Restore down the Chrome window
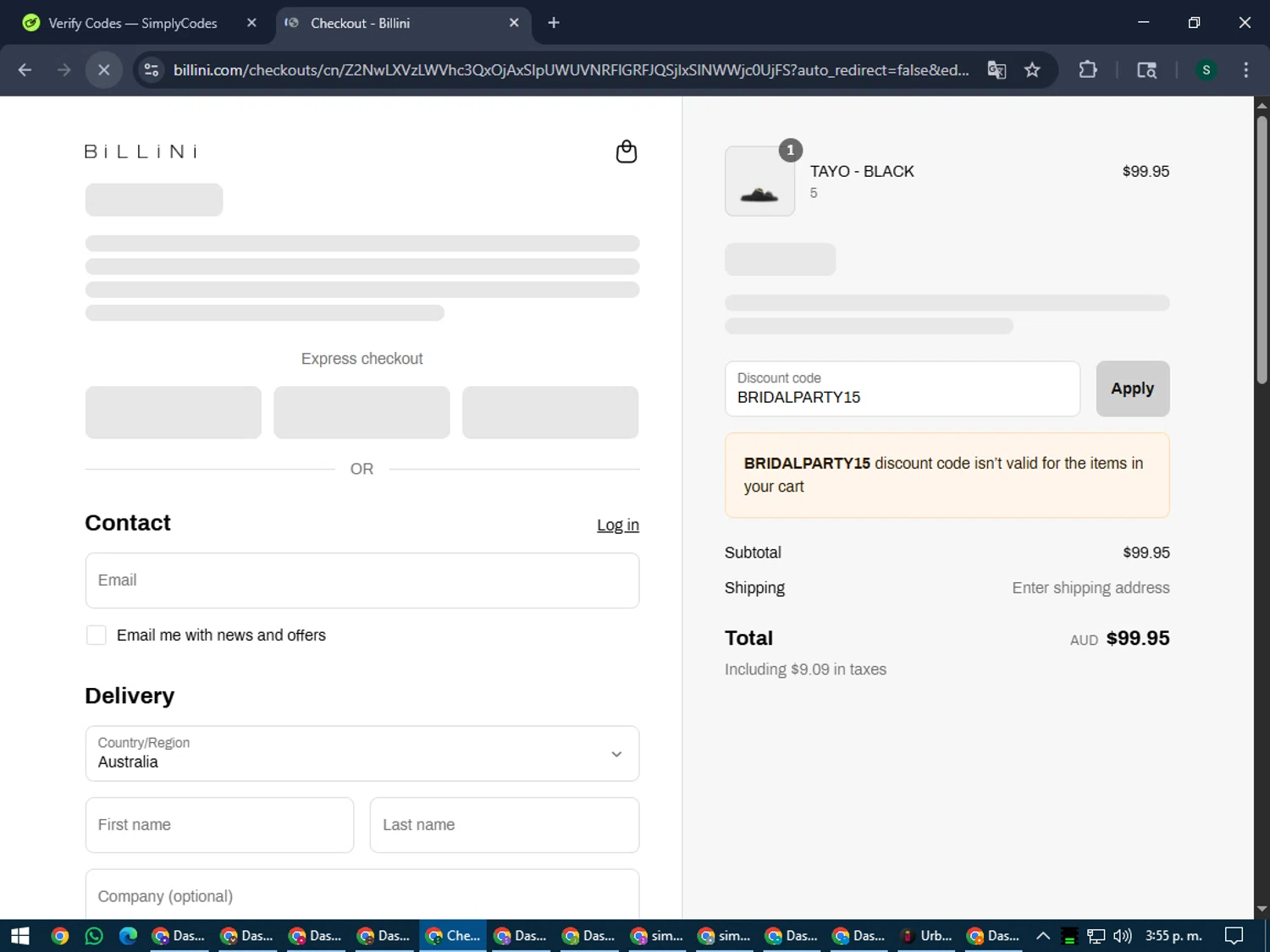1270x952 pixels. [x=1194, y=23]
